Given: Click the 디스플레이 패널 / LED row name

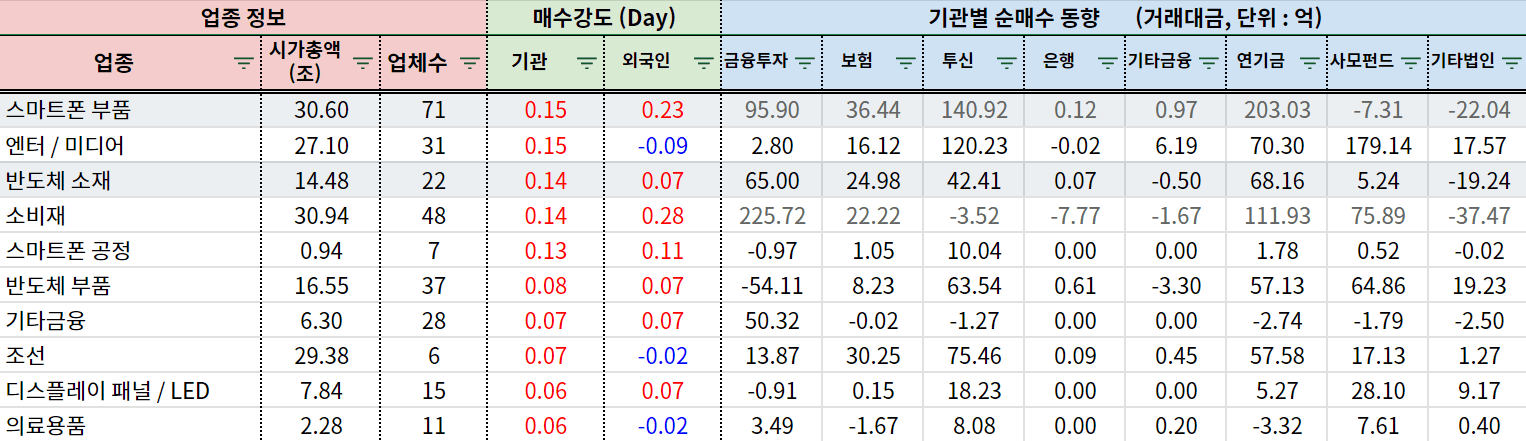Looking at the screenshot, I should tap(107, 391).
